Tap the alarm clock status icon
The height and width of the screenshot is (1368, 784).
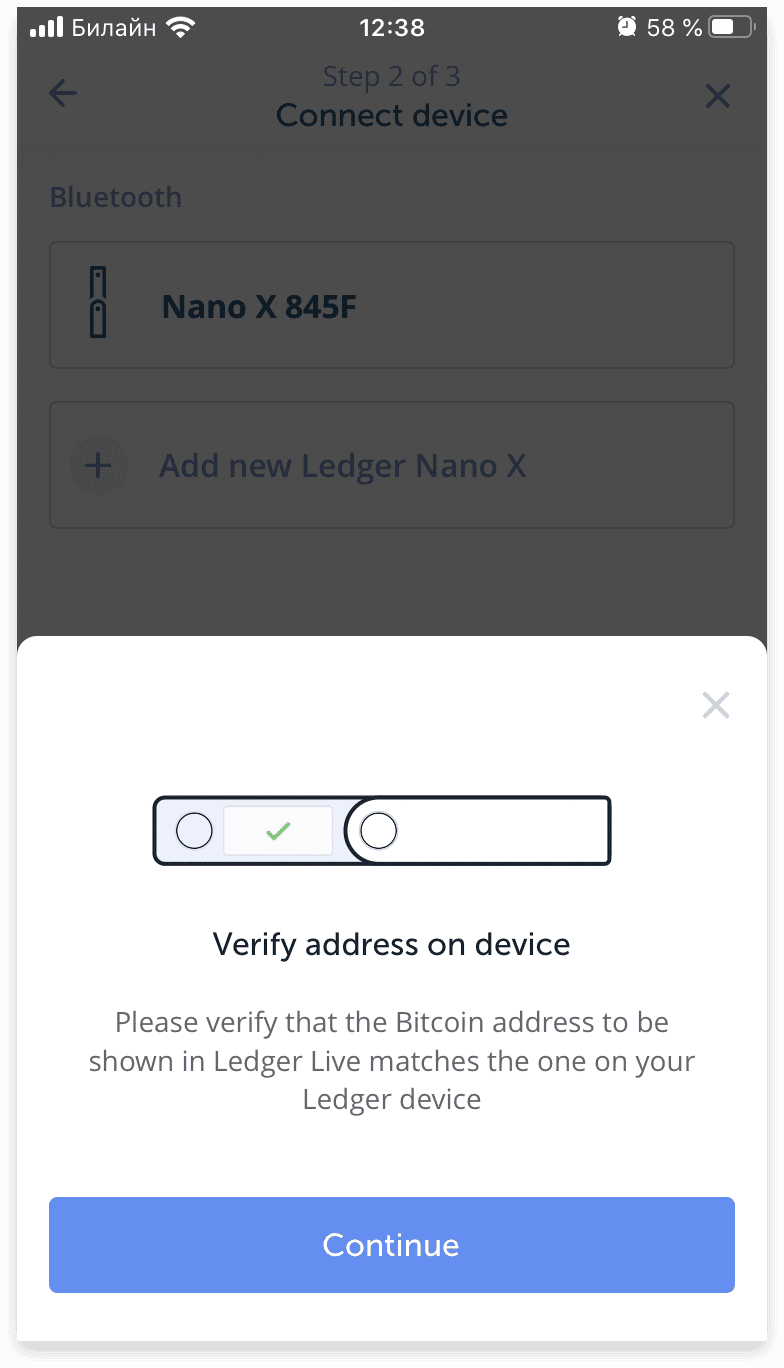coord(627,28)
